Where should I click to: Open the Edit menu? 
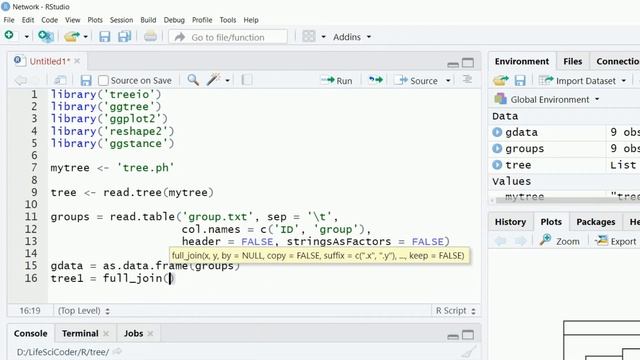[28, 20]
